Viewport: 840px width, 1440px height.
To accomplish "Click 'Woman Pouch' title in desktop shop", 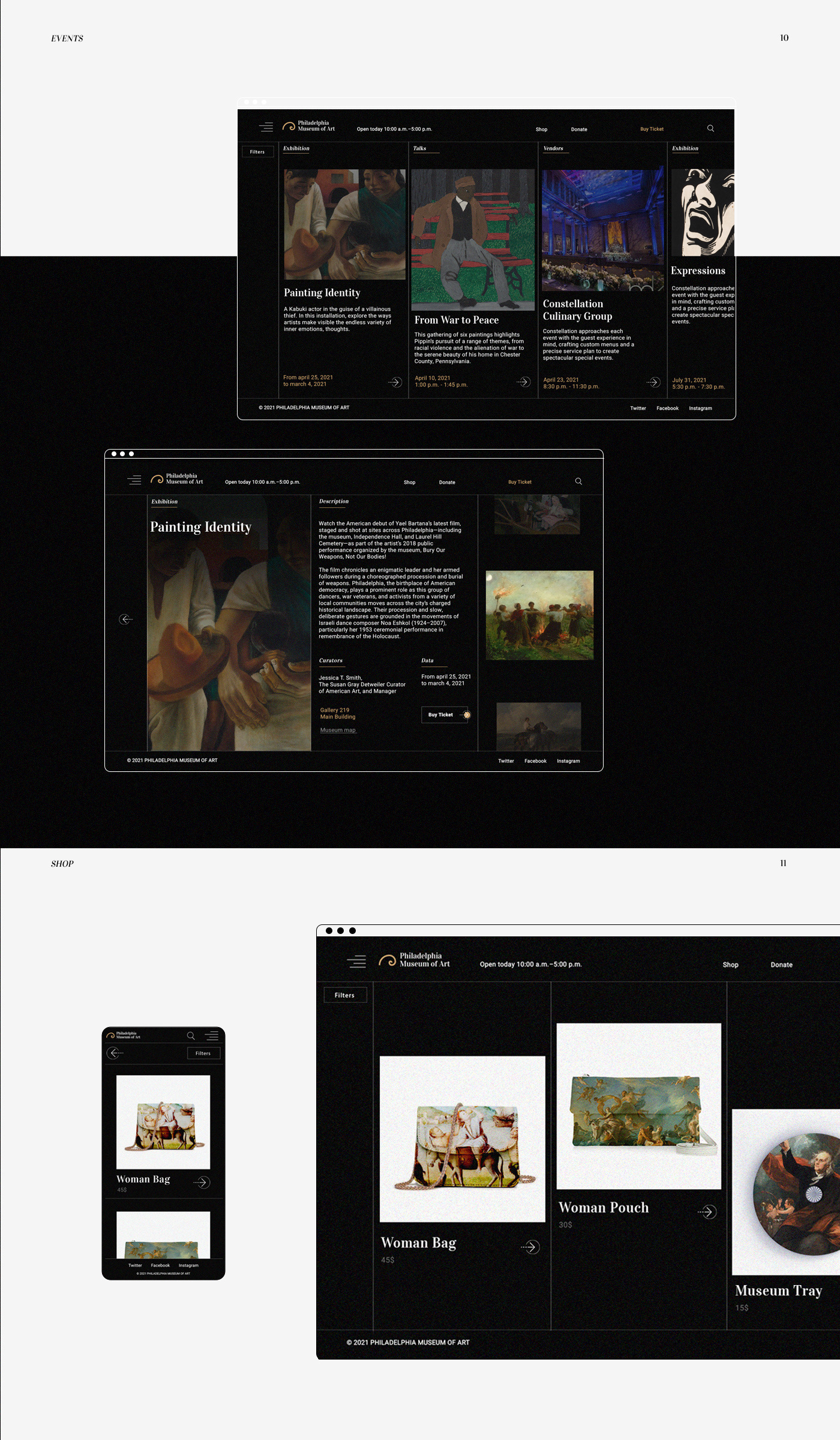I will click(604, 1208).
